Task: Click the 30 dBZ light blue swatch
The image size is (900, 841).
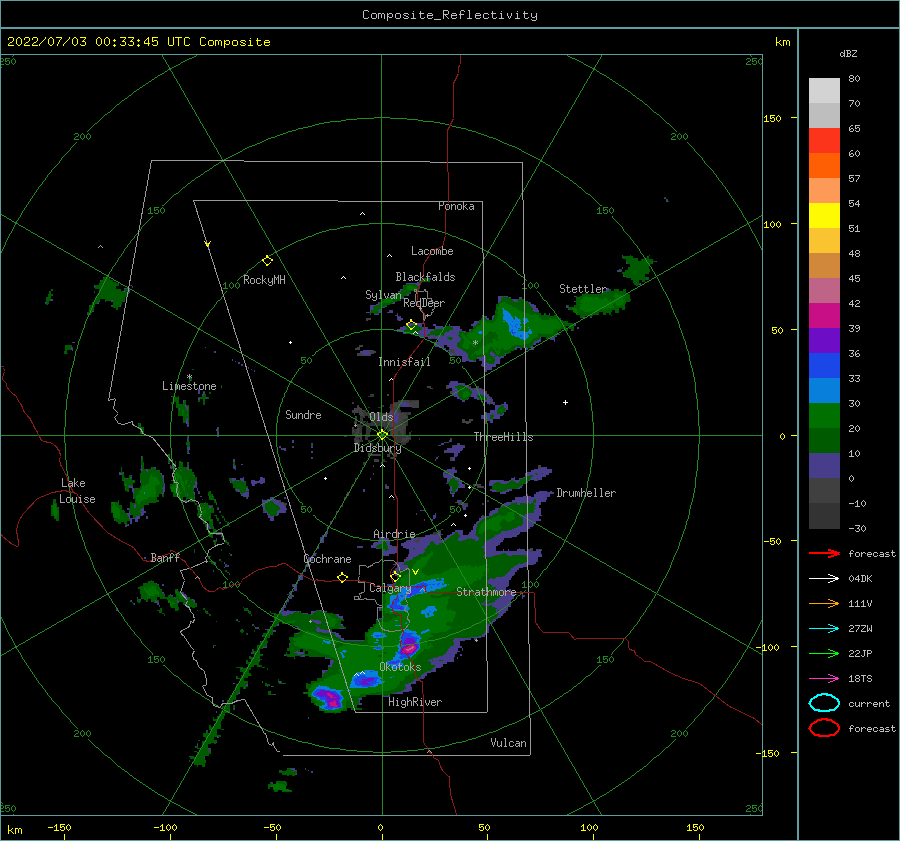Action: 824,390
